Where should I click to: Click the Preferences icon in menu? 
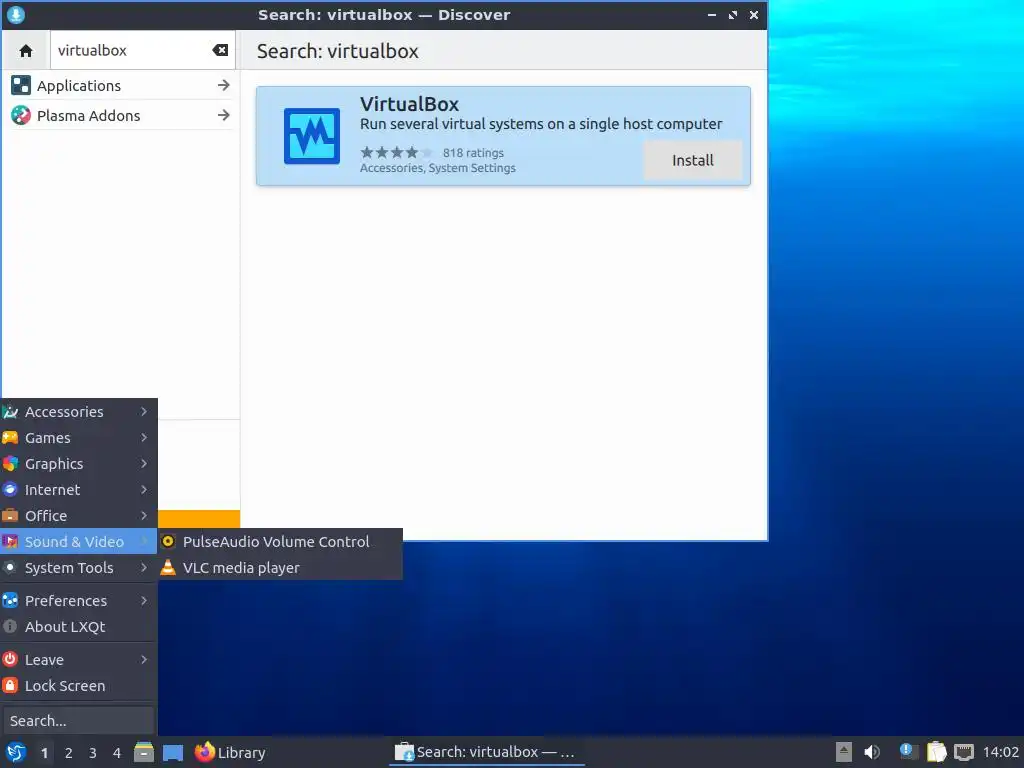(10, 600)
